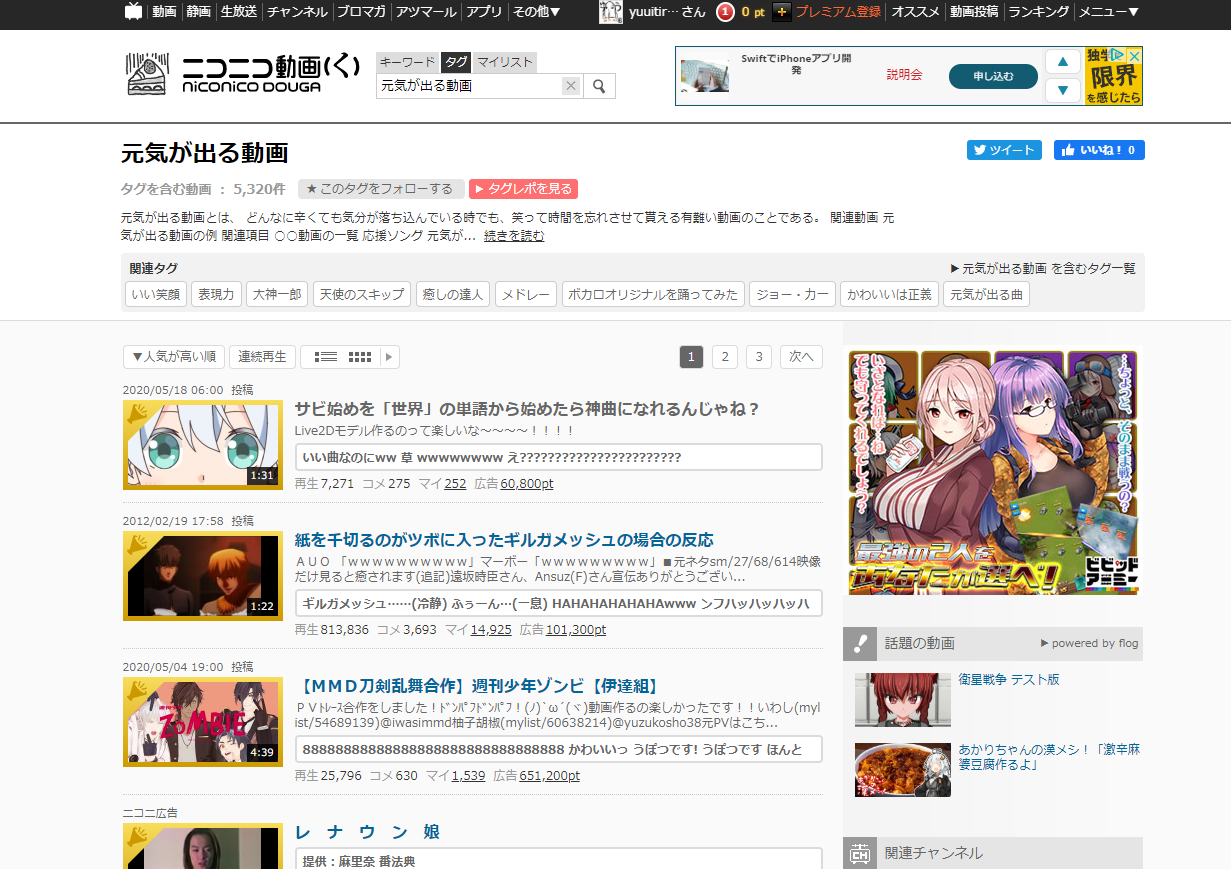1231x869 pixels.
Task: Expand view options arrow beside the grid icon
Action: 389,357
